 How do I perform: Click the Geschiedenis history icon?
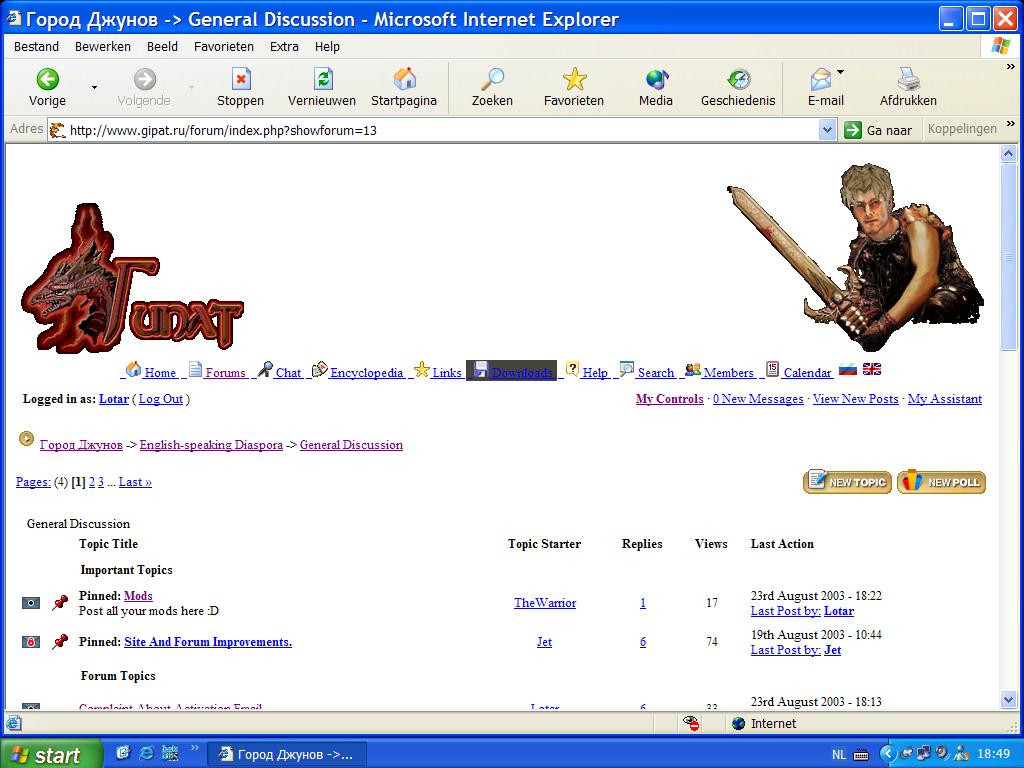pos(738,80)
